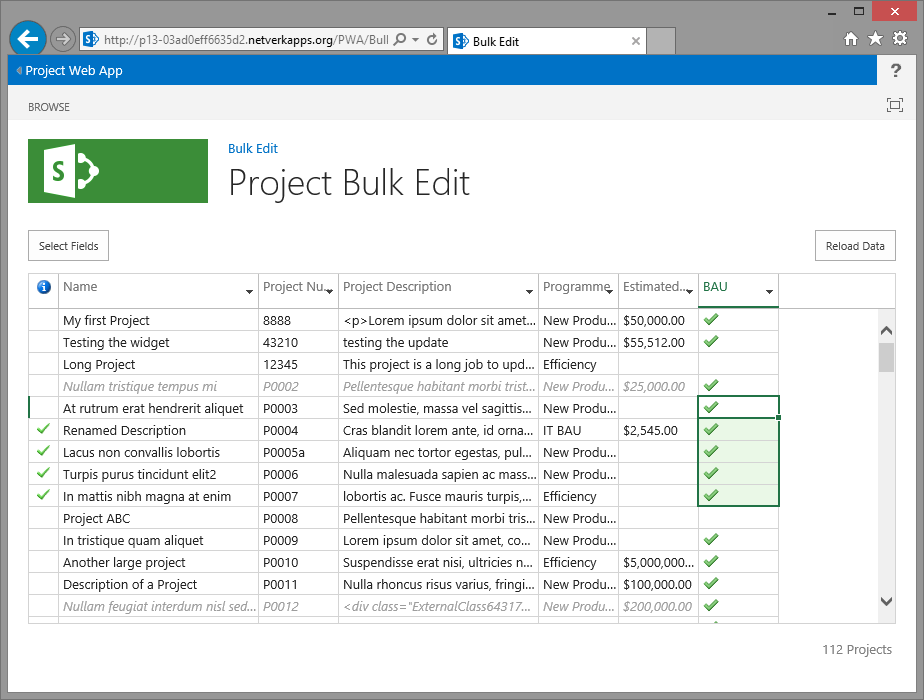
Task: Open browser settings gear icon
Action: click(899, 39)
